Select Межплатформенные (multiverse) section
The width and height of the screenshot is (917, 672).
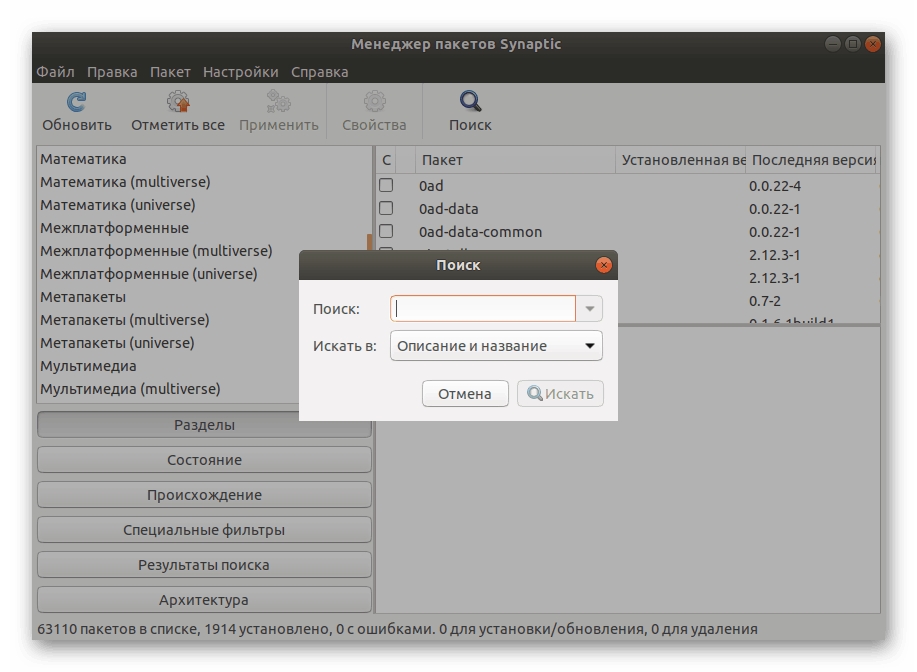point(156,251)
